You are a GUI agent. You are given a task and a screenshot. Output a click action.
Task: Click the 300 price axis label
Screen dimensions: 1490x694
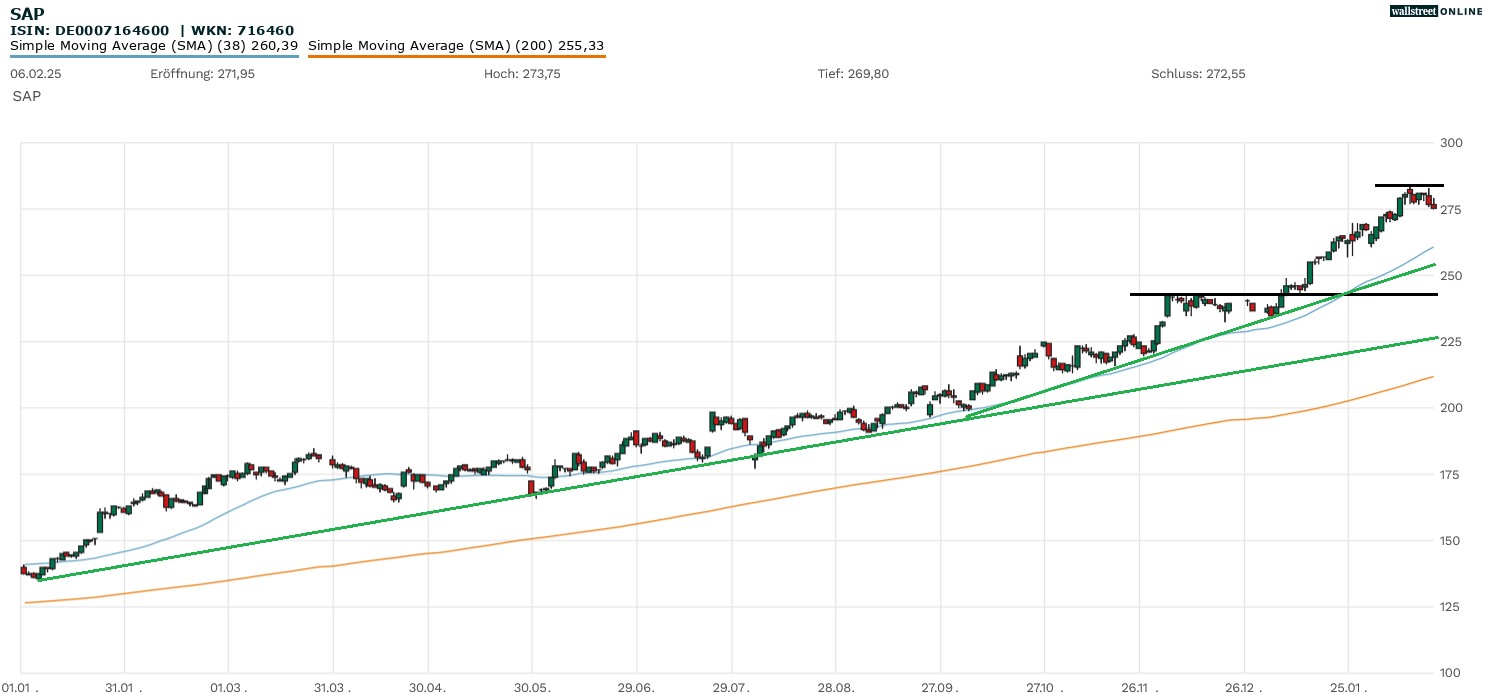click(x=1451, y=143)
